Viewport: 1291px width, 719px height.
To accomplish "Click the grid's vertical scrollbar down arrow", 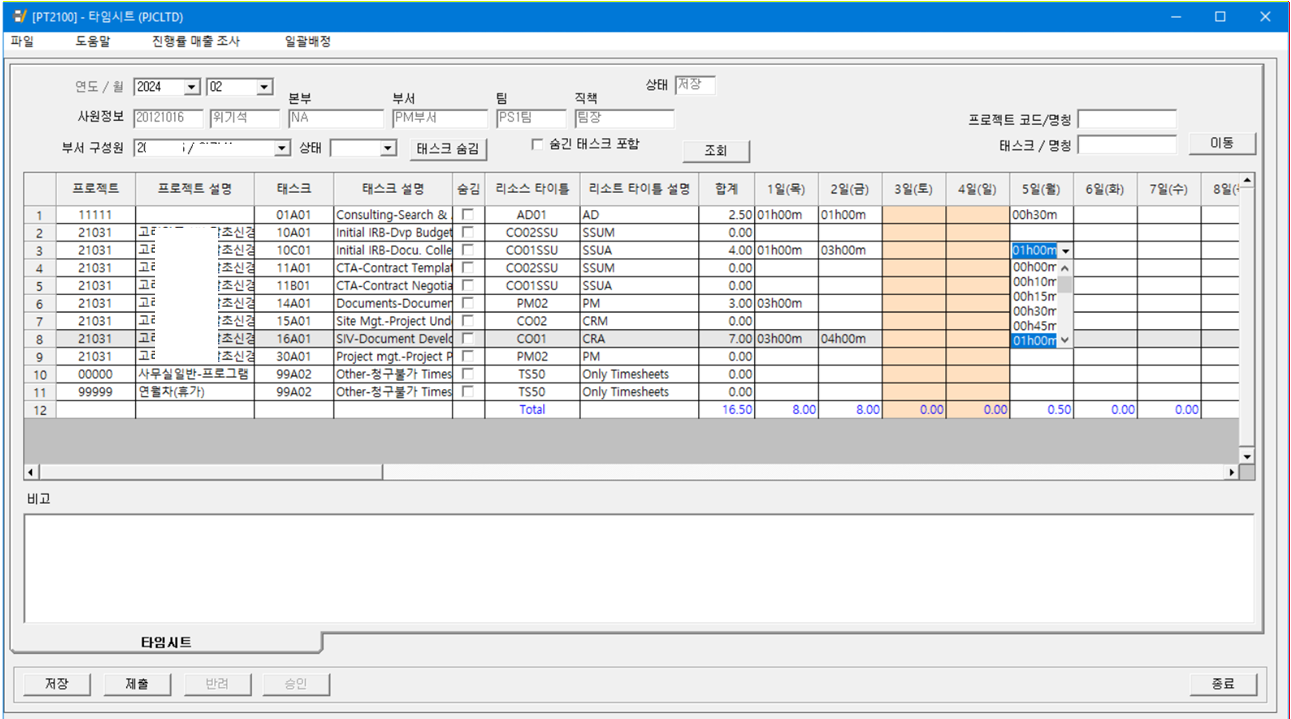I will pos(1247,456).
